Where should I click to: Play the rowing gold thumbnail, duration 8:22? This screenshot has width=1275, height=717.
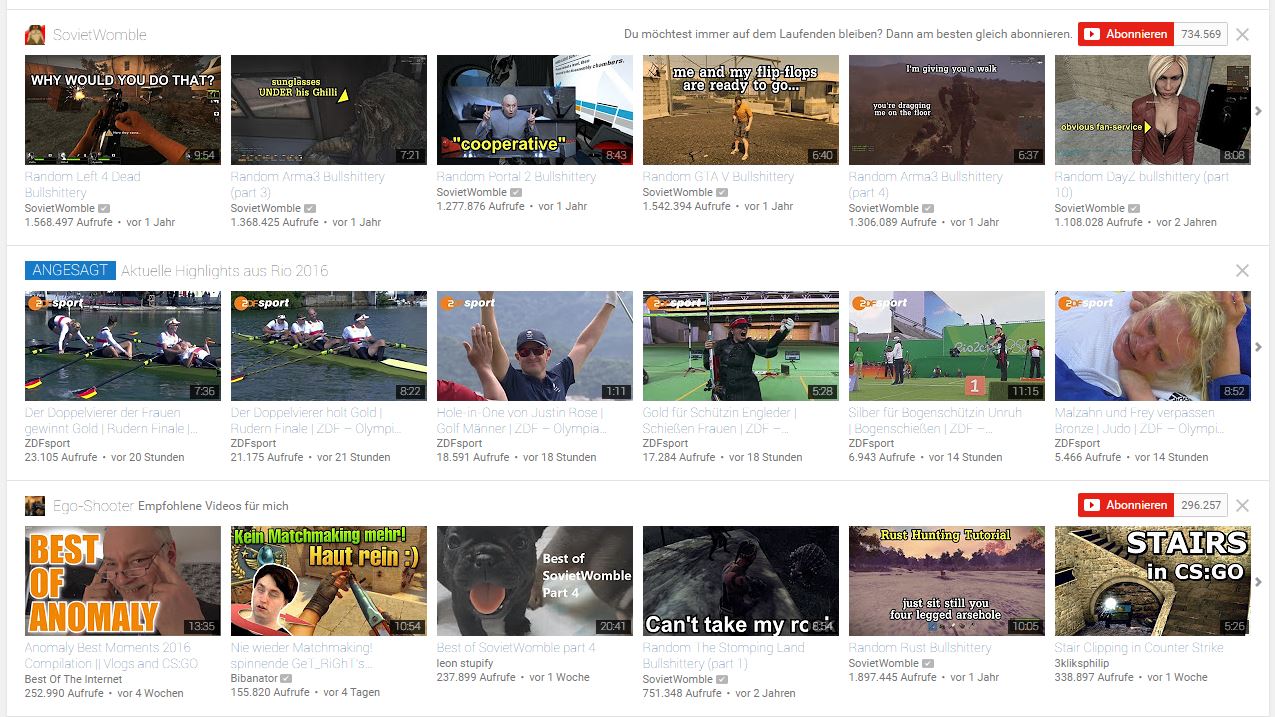(329, 346)
